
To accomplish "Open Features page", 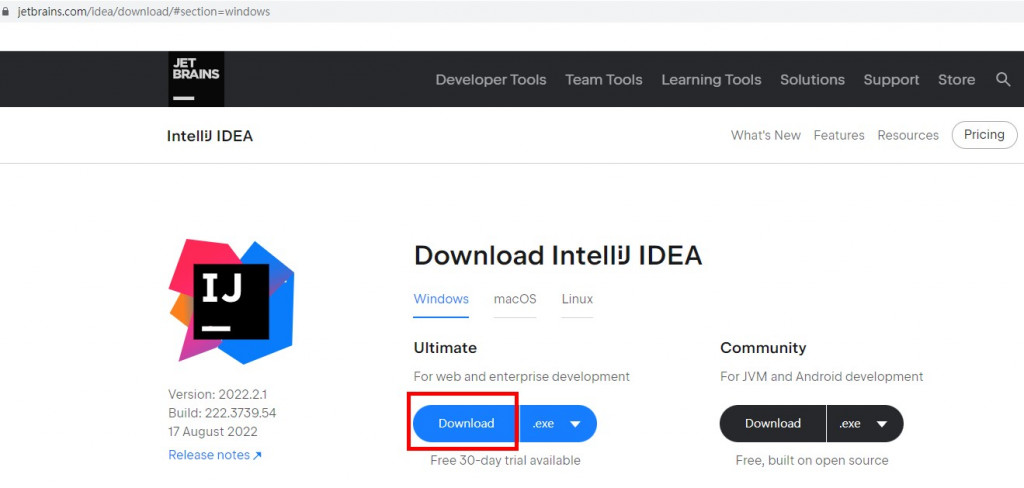I will (x=839, y=135).
